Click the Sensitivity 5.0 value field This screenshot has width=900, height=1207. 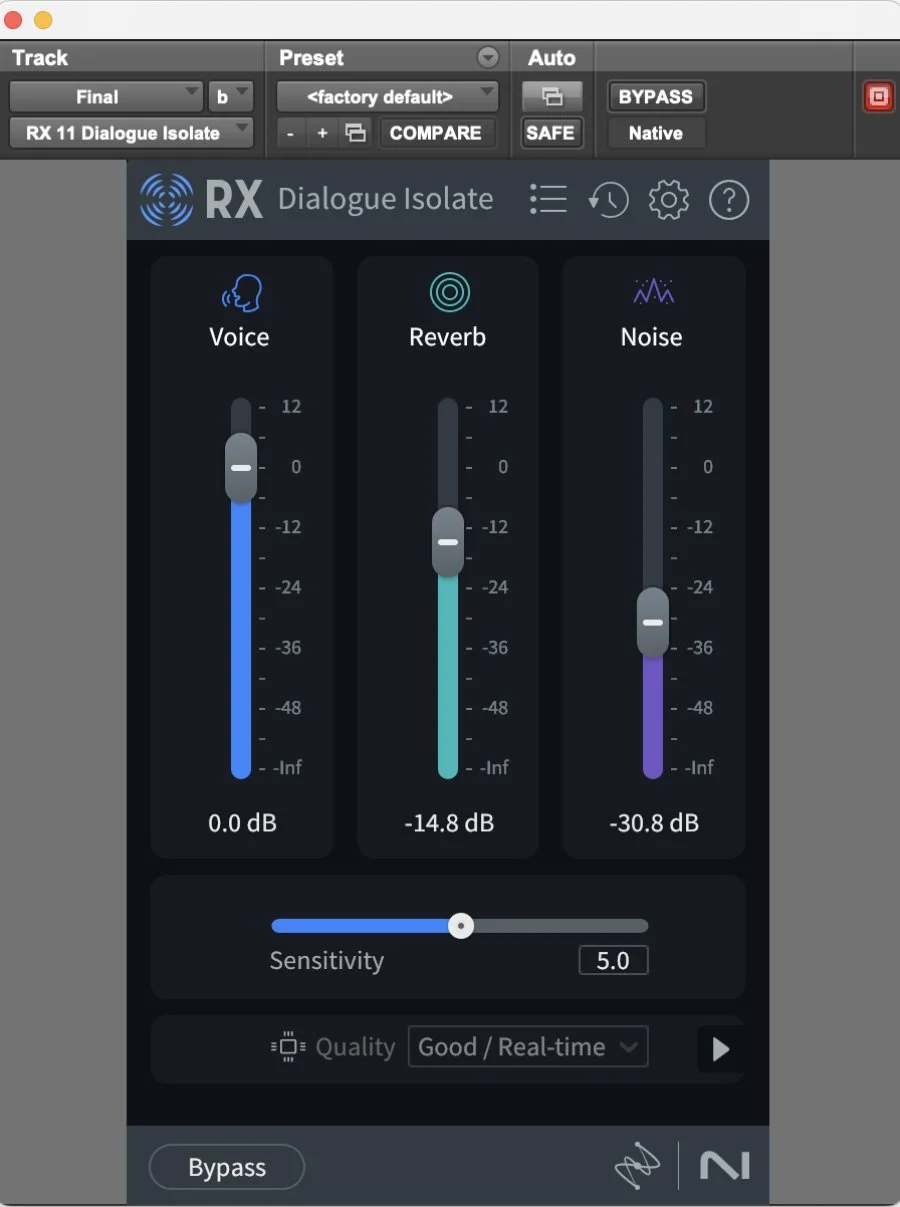613,961
